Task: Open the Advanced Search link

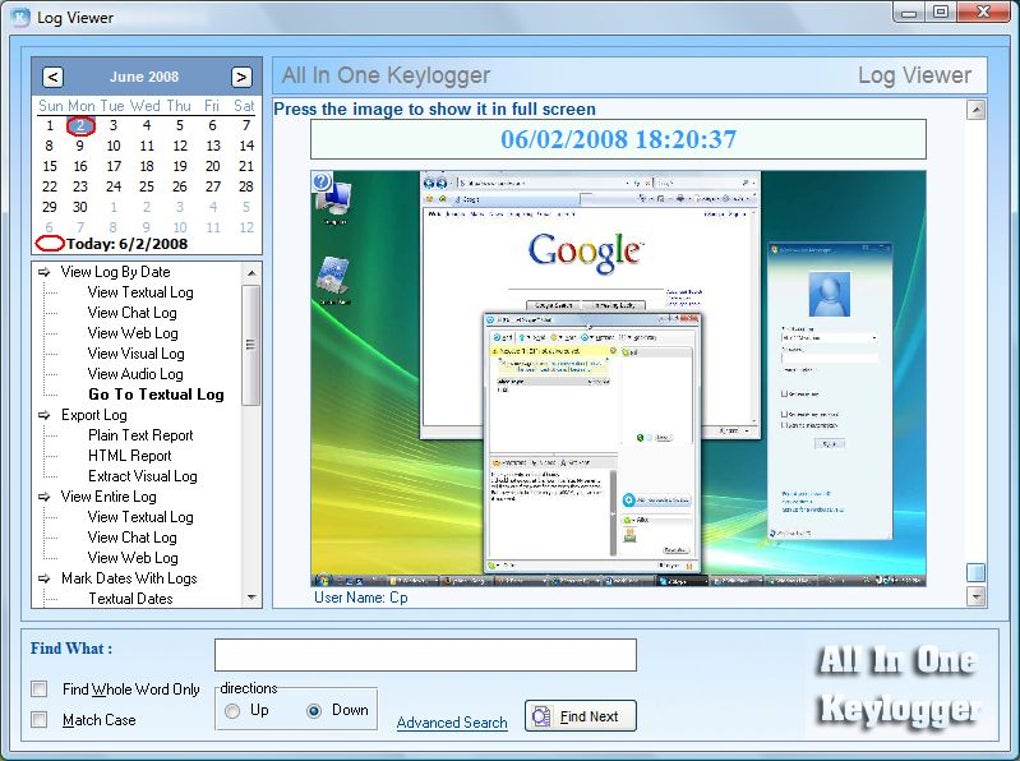Action: click(x=452, y=723)
